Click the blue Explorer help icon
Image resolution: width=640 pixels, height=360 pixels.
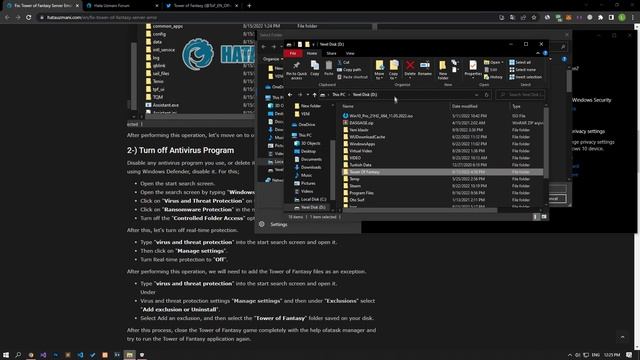[x=545, y=53]
